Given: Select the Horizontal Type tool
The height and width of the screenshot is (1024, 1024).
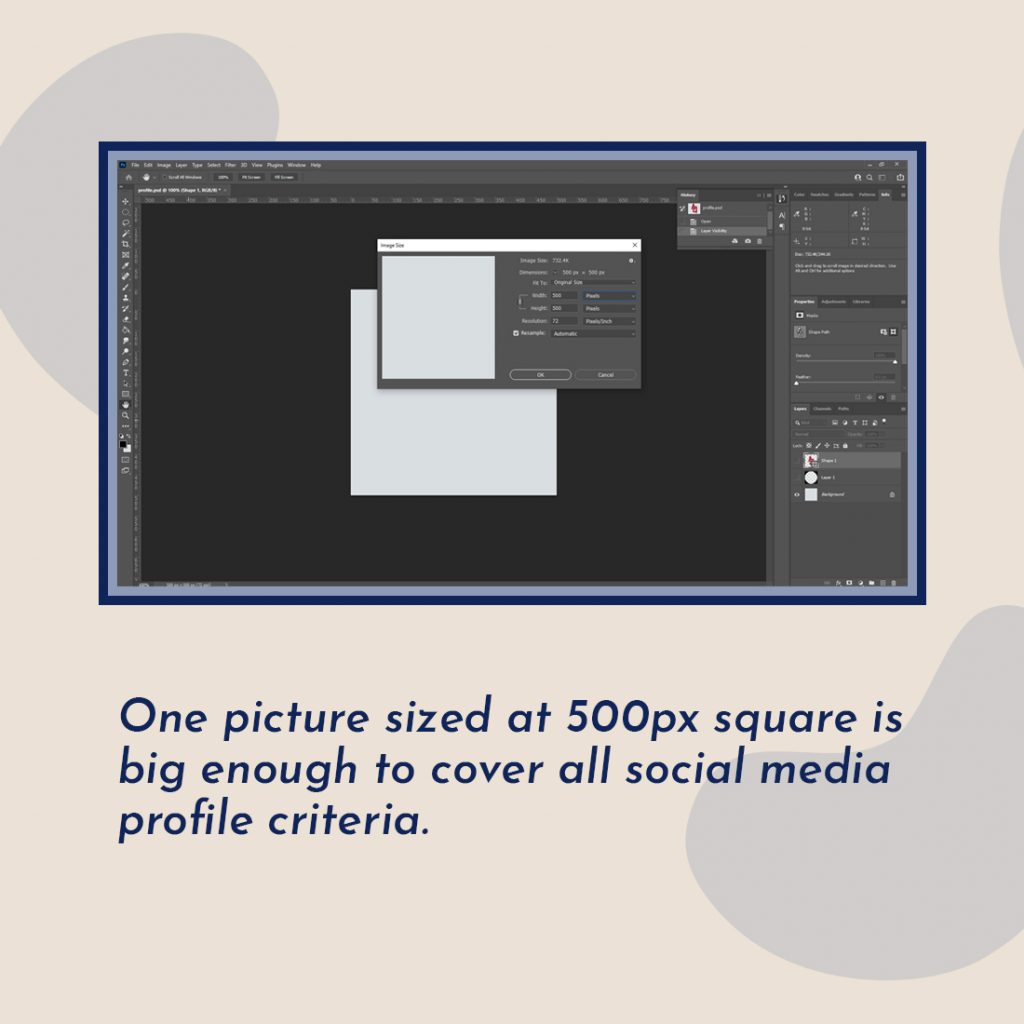Looking at the screenshot, I should click(125, 373).
